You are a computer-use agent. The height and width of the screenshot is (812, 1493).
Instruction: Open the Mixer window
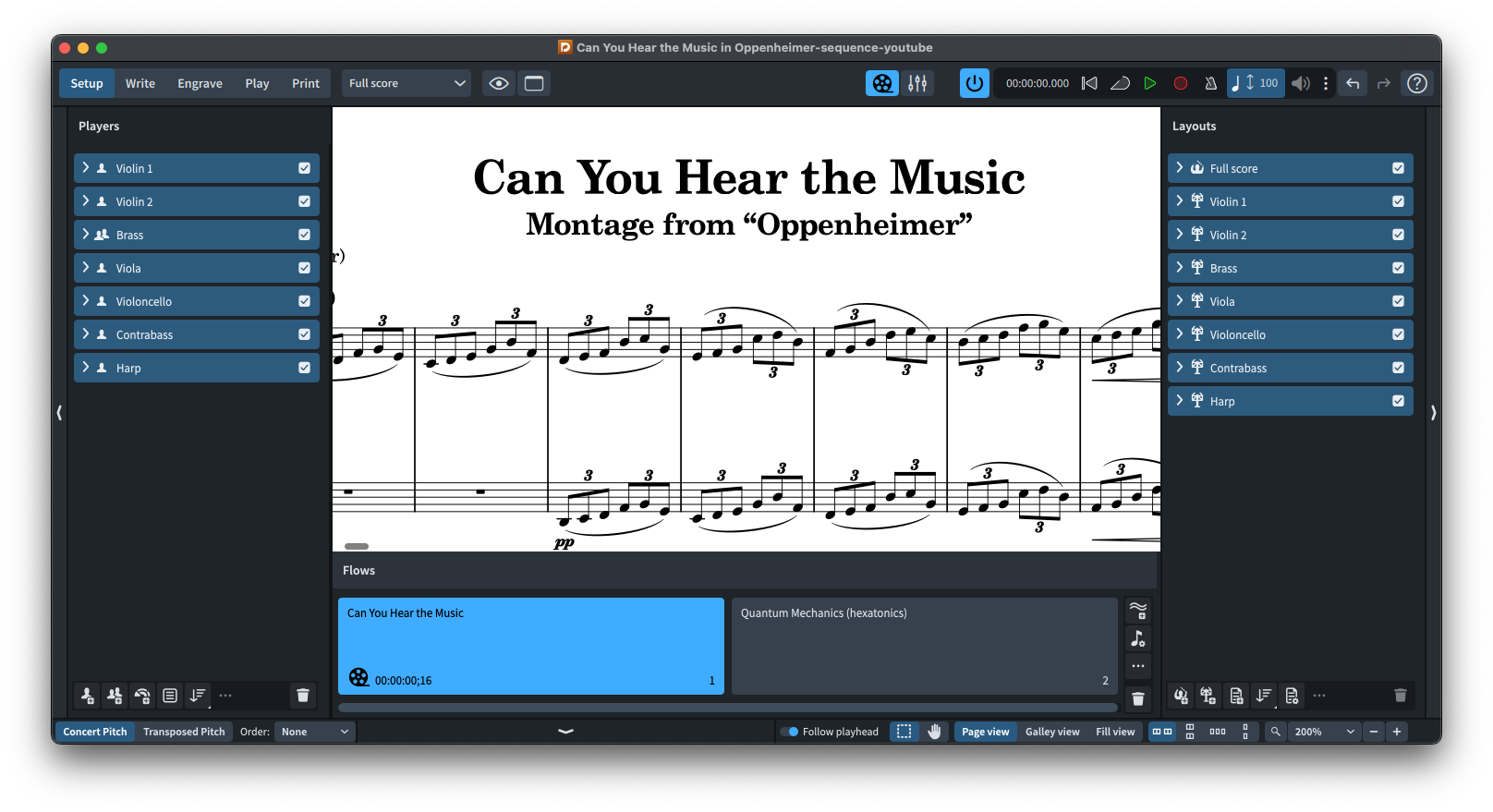917,83
